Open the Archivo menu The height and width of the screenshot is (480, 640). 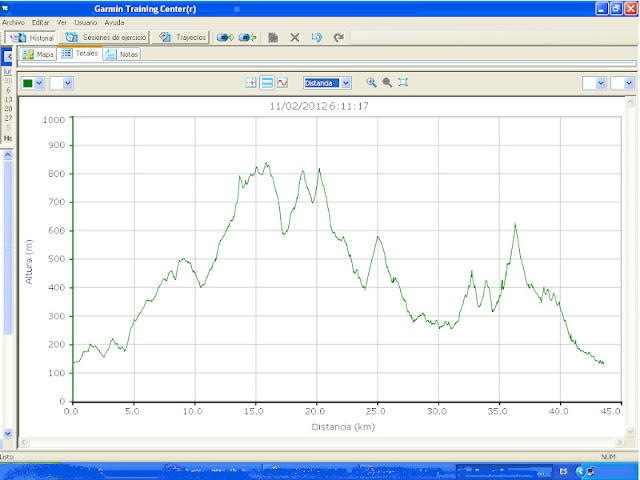(x=13, y=22)
